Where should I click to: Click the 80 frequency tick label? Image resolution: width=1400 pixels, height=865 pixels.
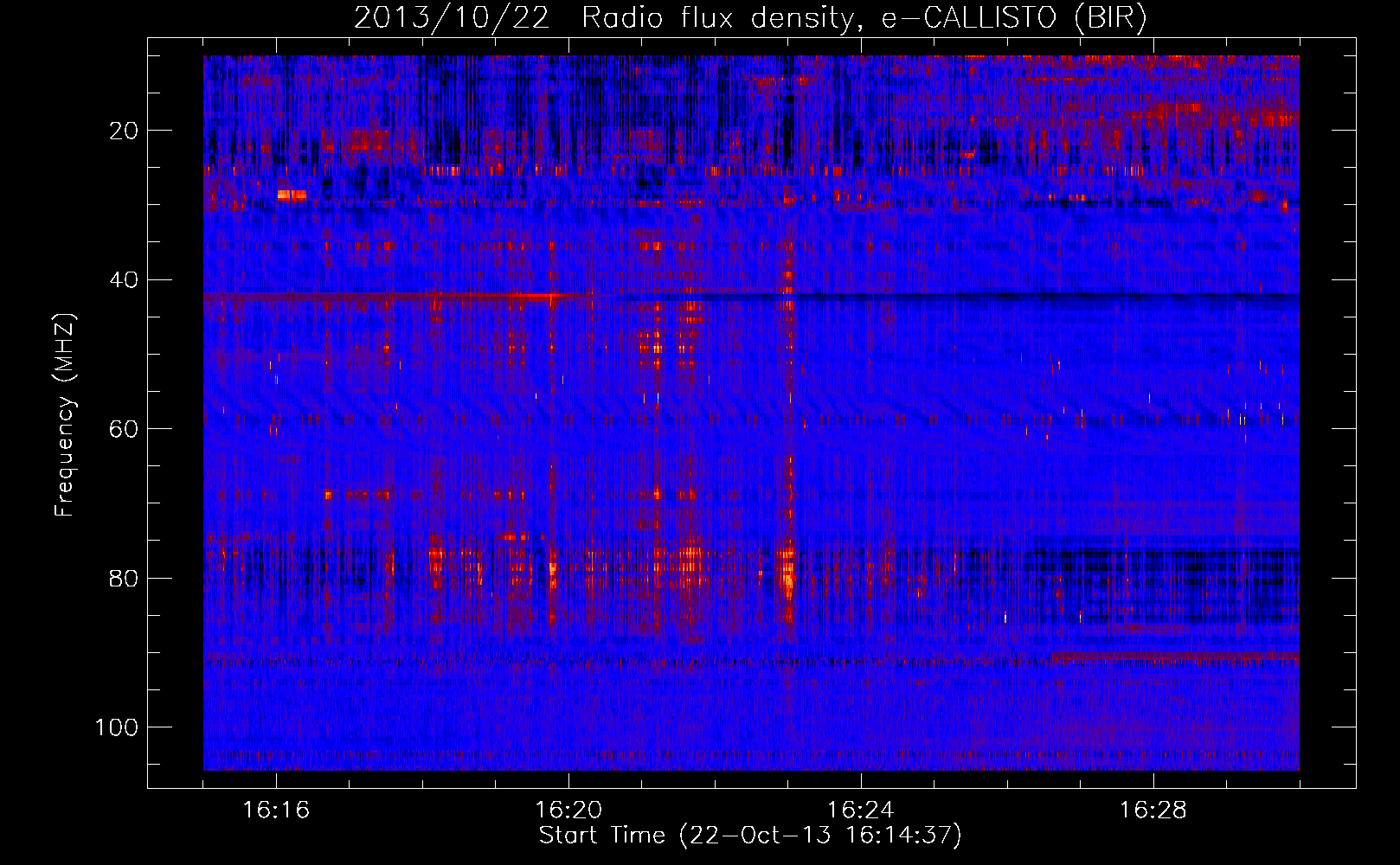[x=125, y=578]
